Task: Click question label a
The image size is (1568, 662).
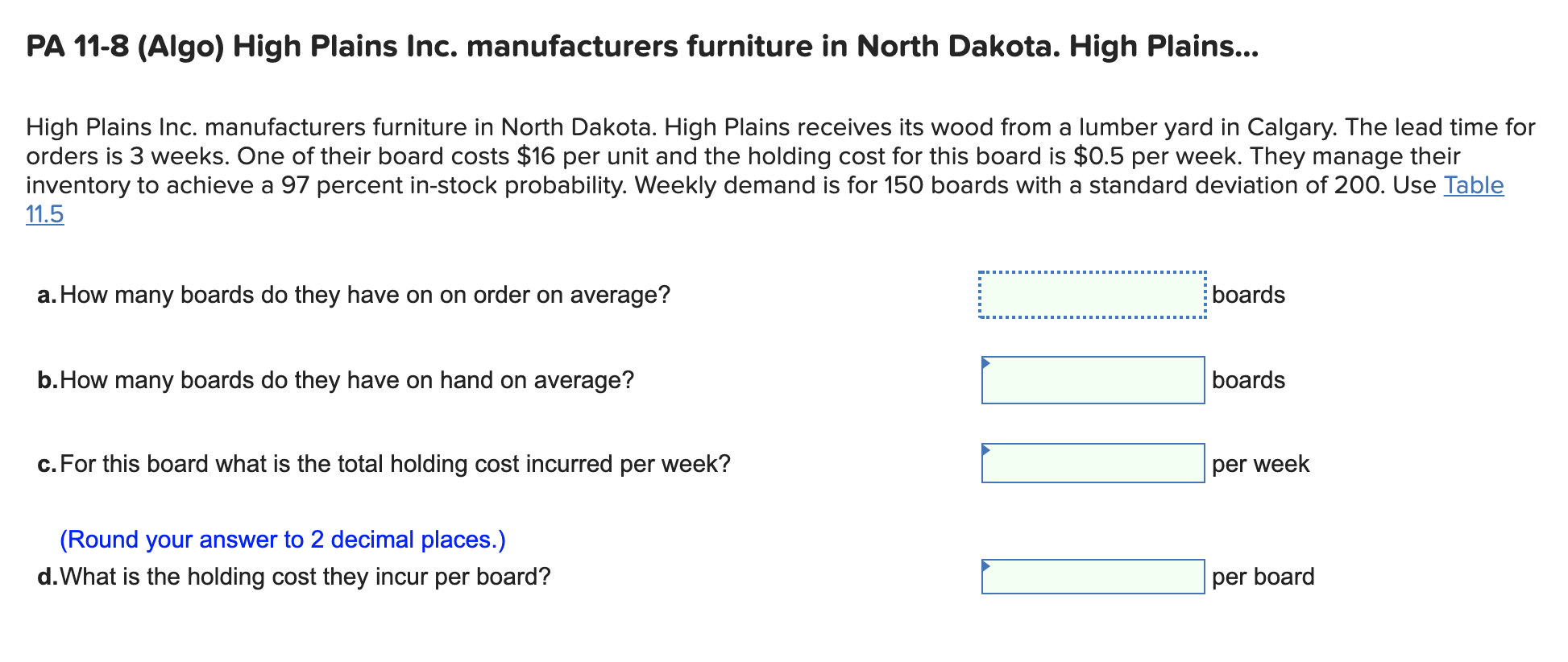Action: tap(45, 296)
